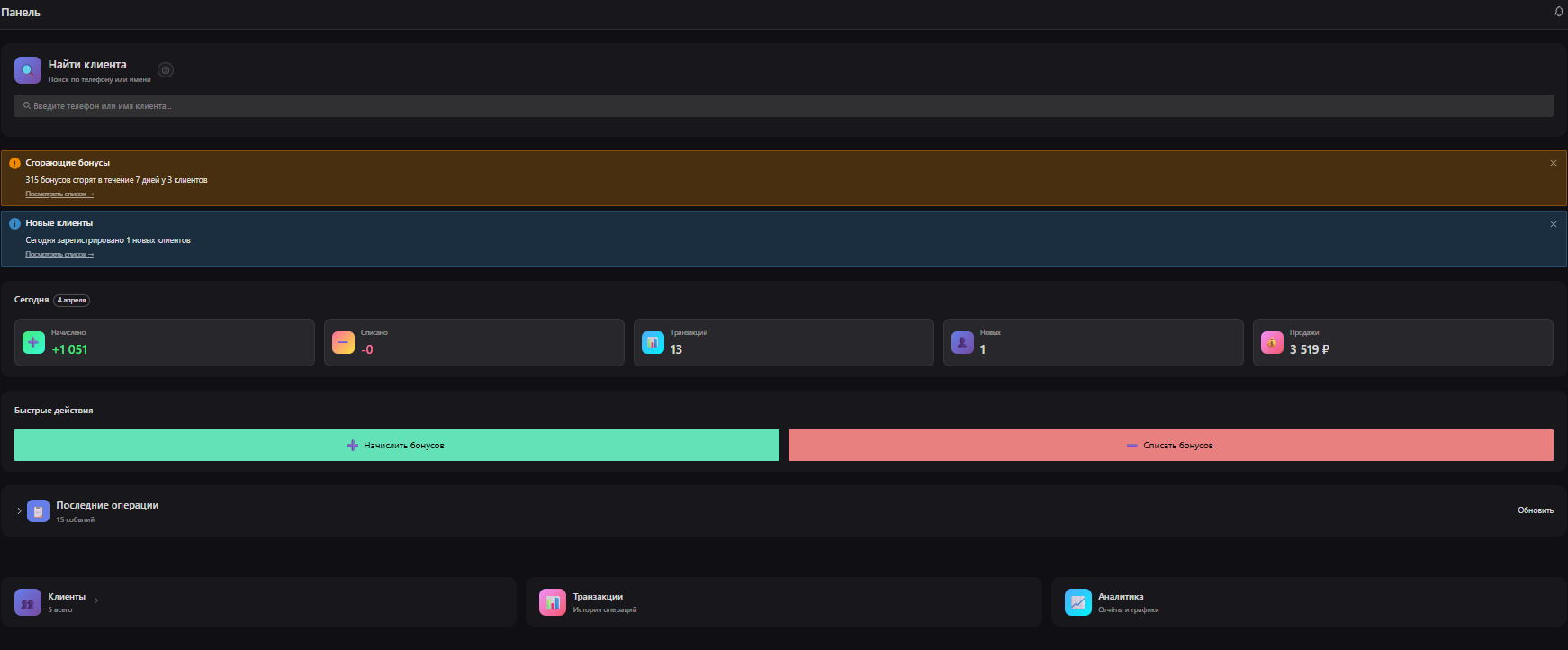Click the search magnifier icon in Найти клиента
Screen dimensions: 1568x650
(28, 70)
